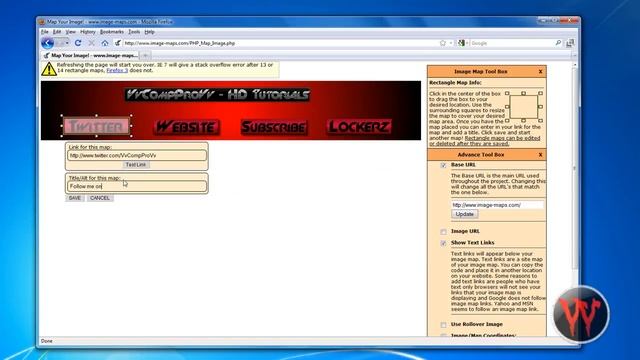The image size is (640, 360).
Task: Stop loading with the X icon
Action: pyautogui.click(x=91, y=43)
